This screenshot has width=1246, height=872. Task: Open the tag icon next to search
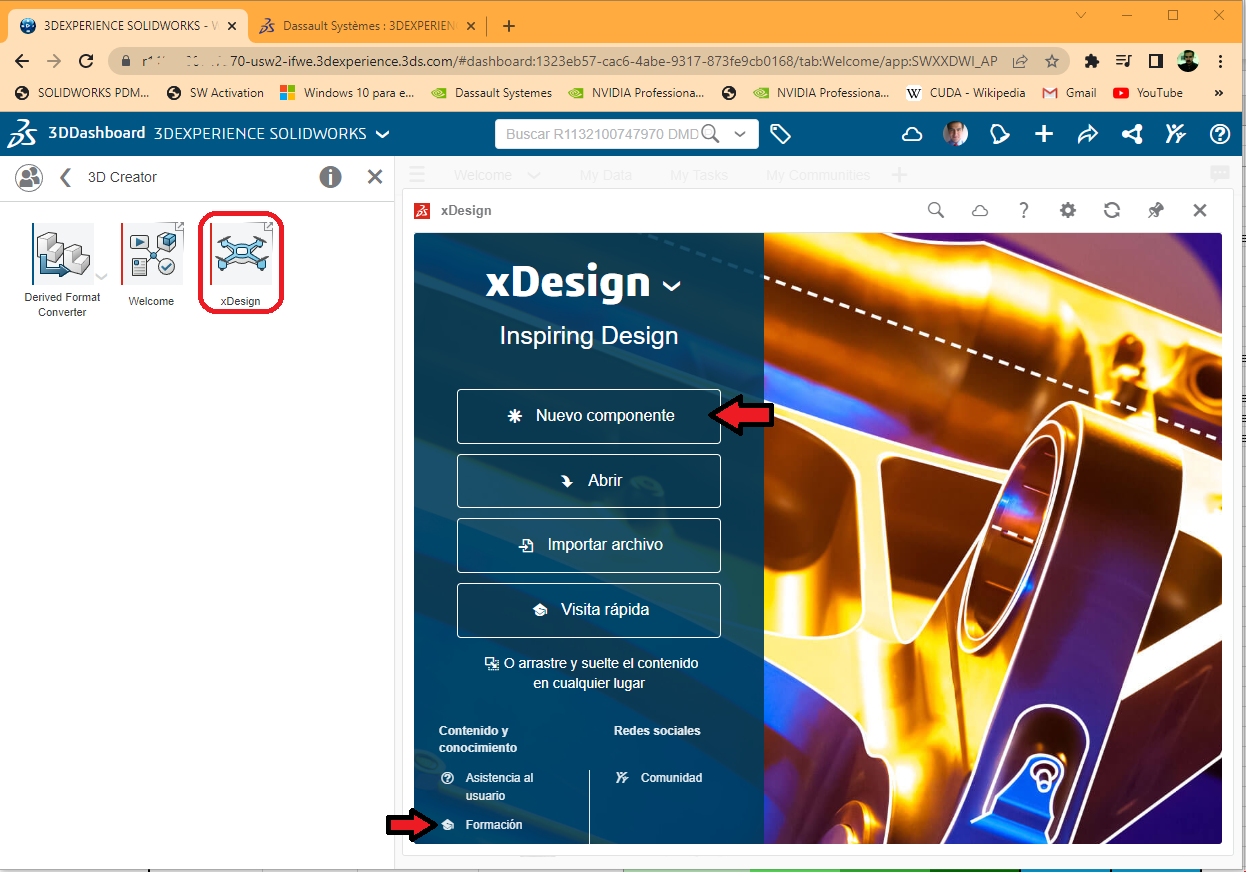[781, 134]
